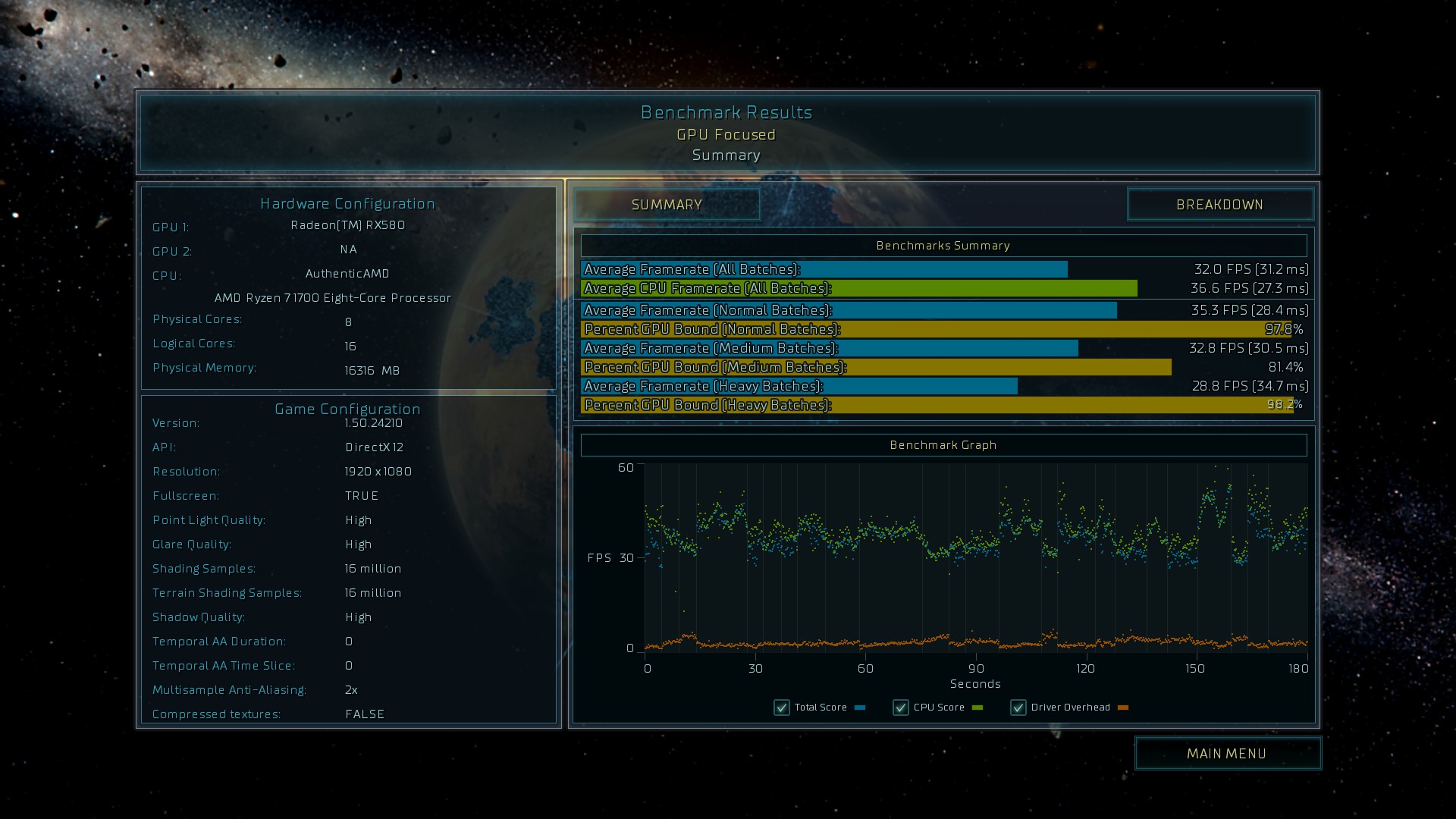1456x819 pixels.
Task: Select the Average CPU Framerate green bar
Action: pyautogui.click(x=858, y=288)
